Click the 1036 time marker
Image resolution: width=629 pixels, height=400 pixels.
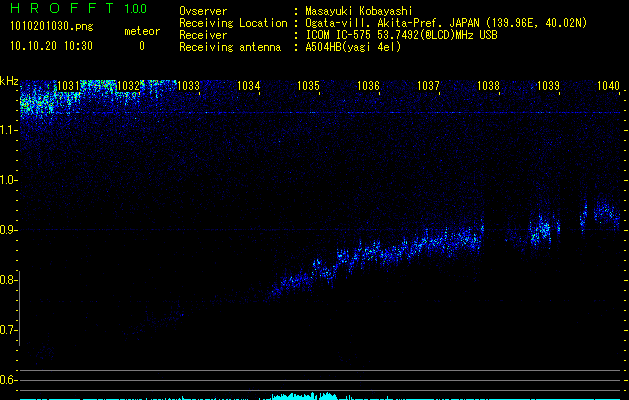[368, 85]
